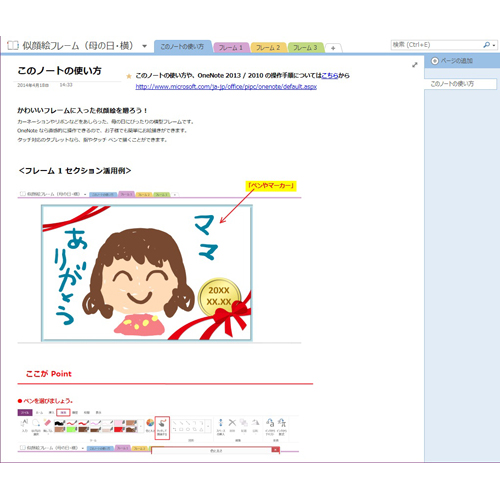Select the mama portrait drawing image
The height and width of the screenshot is (500, 500).
click(x=147, y=273)
